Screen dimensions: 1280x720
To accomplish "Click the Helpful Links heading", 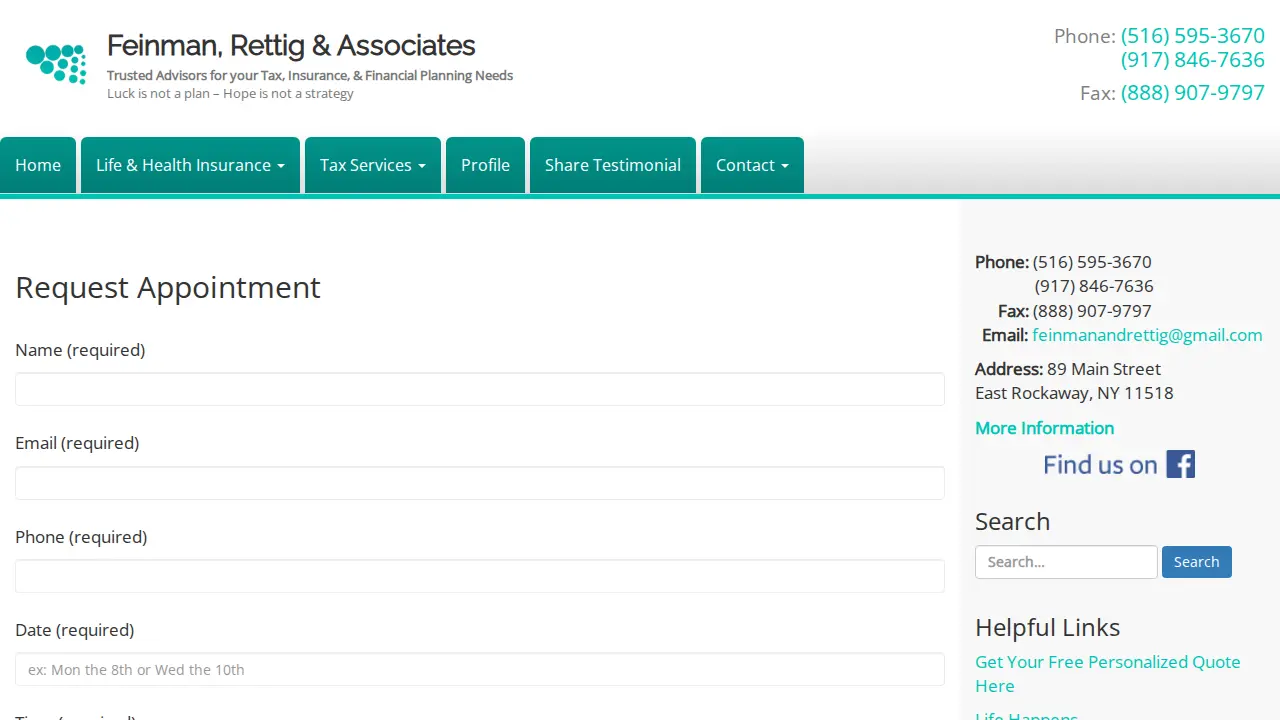I will pyautogui.click(x=1047, y=627).
